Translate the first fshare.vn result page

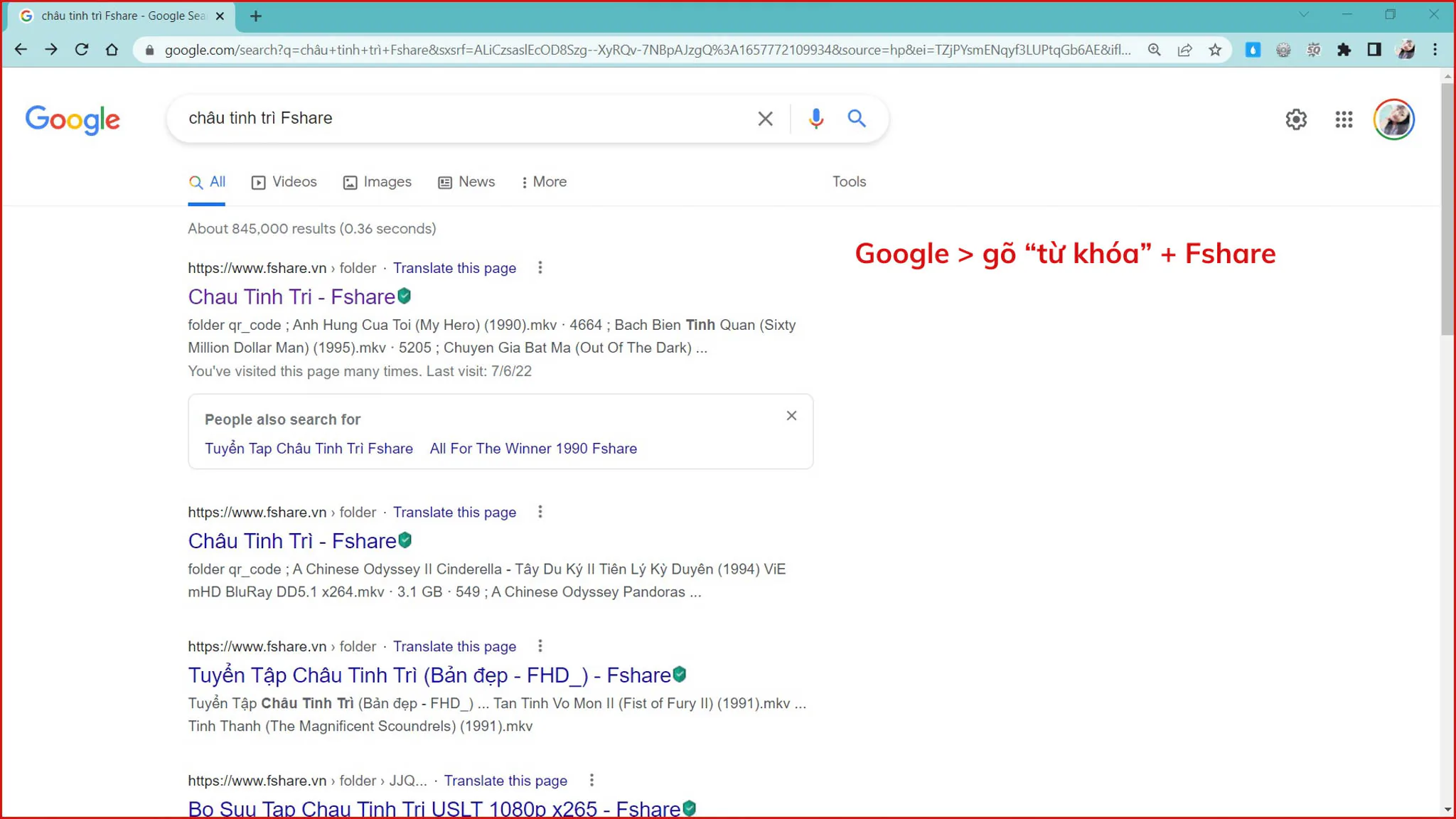[454, 268]
